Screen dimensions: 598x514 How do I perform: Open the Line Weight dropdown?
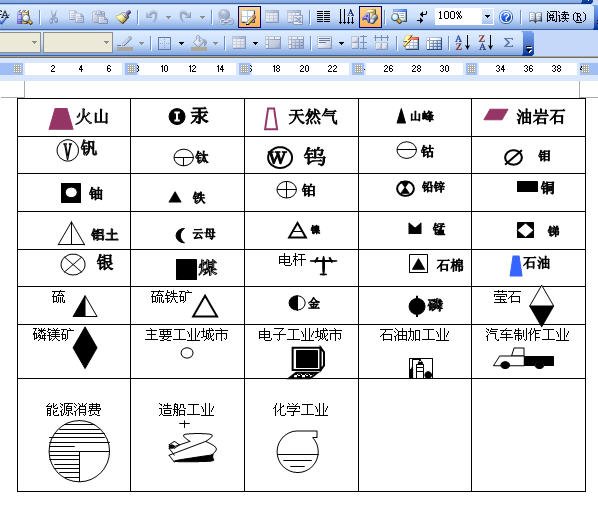107,43
